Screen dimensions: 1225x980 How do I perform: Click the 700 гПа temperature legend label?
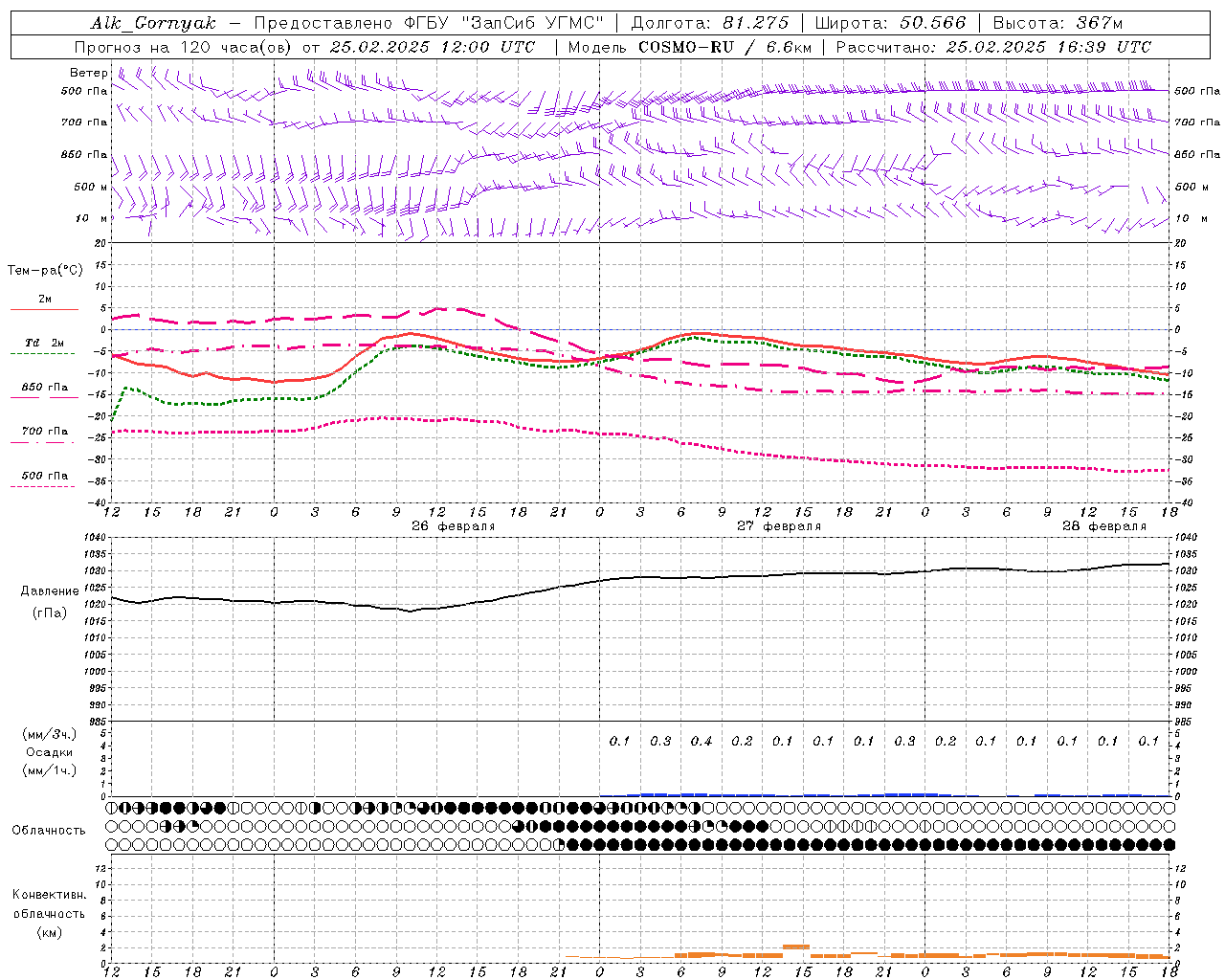[x=45, y=432]
